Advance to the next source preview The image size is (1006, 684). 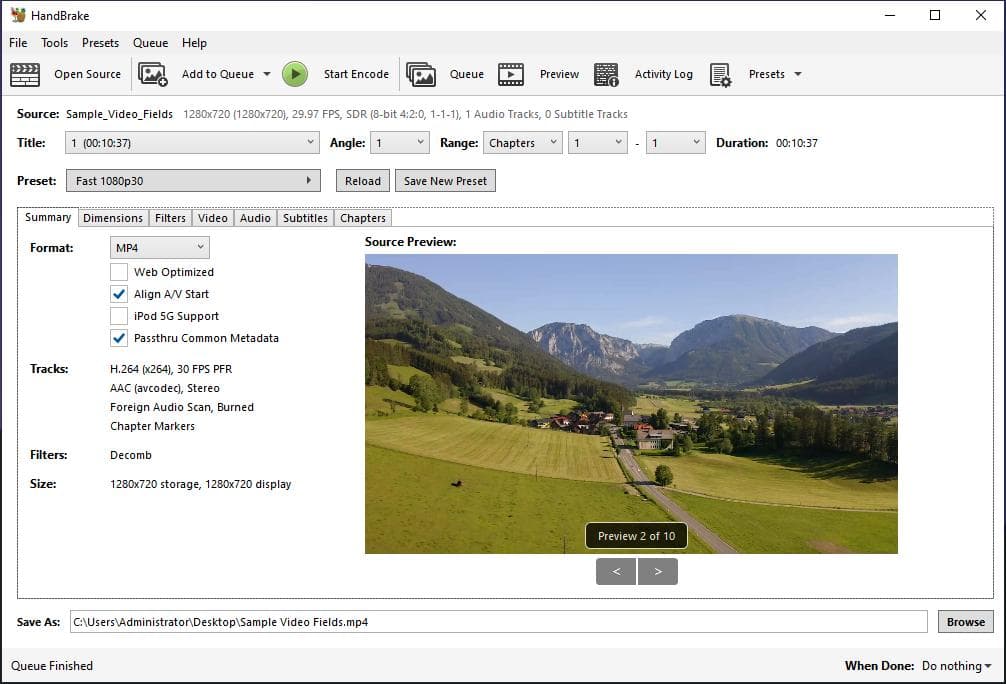(x=658, y=572)
